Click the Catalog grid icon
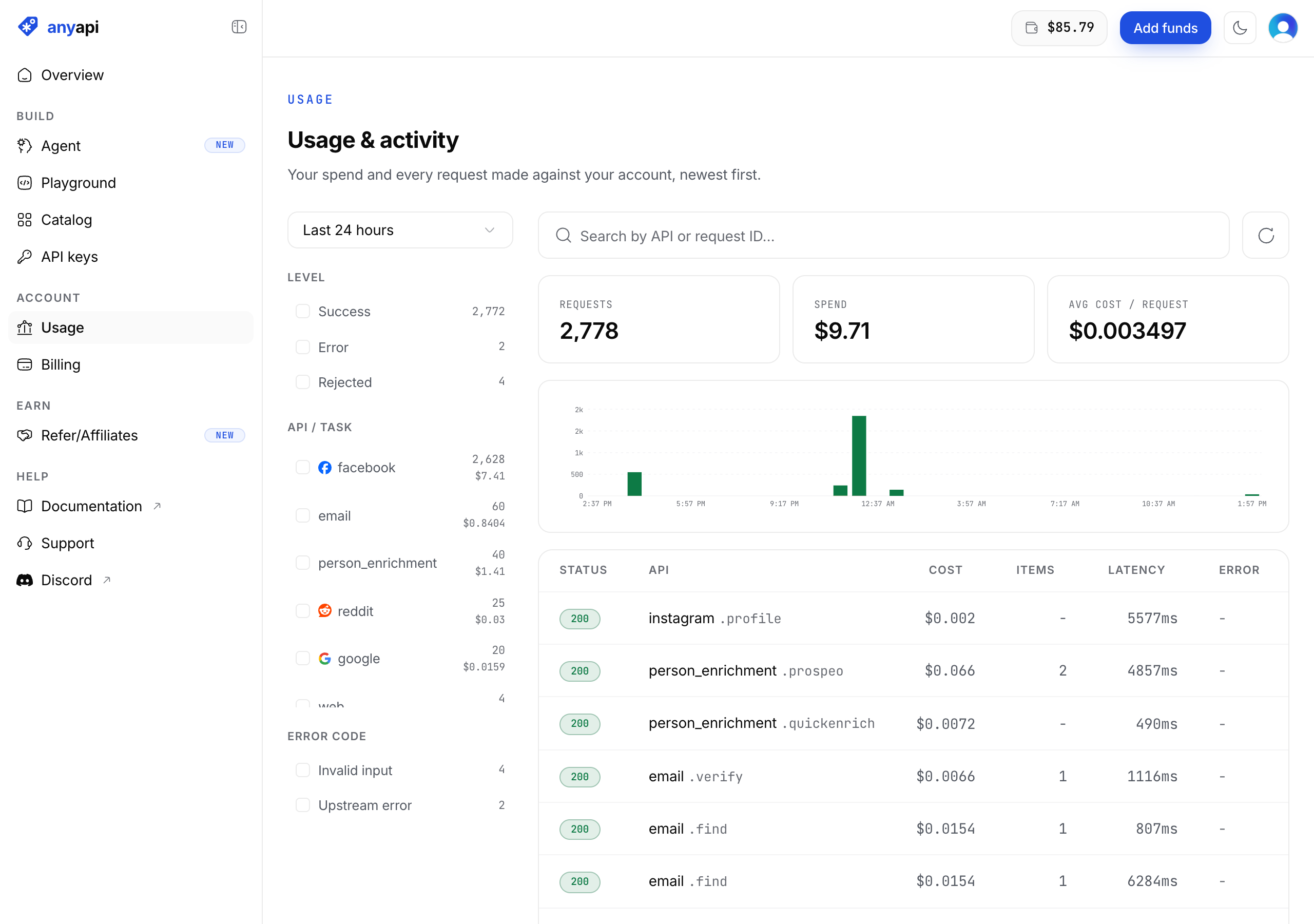The width and height of the screenshot is (1314, 924). pos(25,220)
